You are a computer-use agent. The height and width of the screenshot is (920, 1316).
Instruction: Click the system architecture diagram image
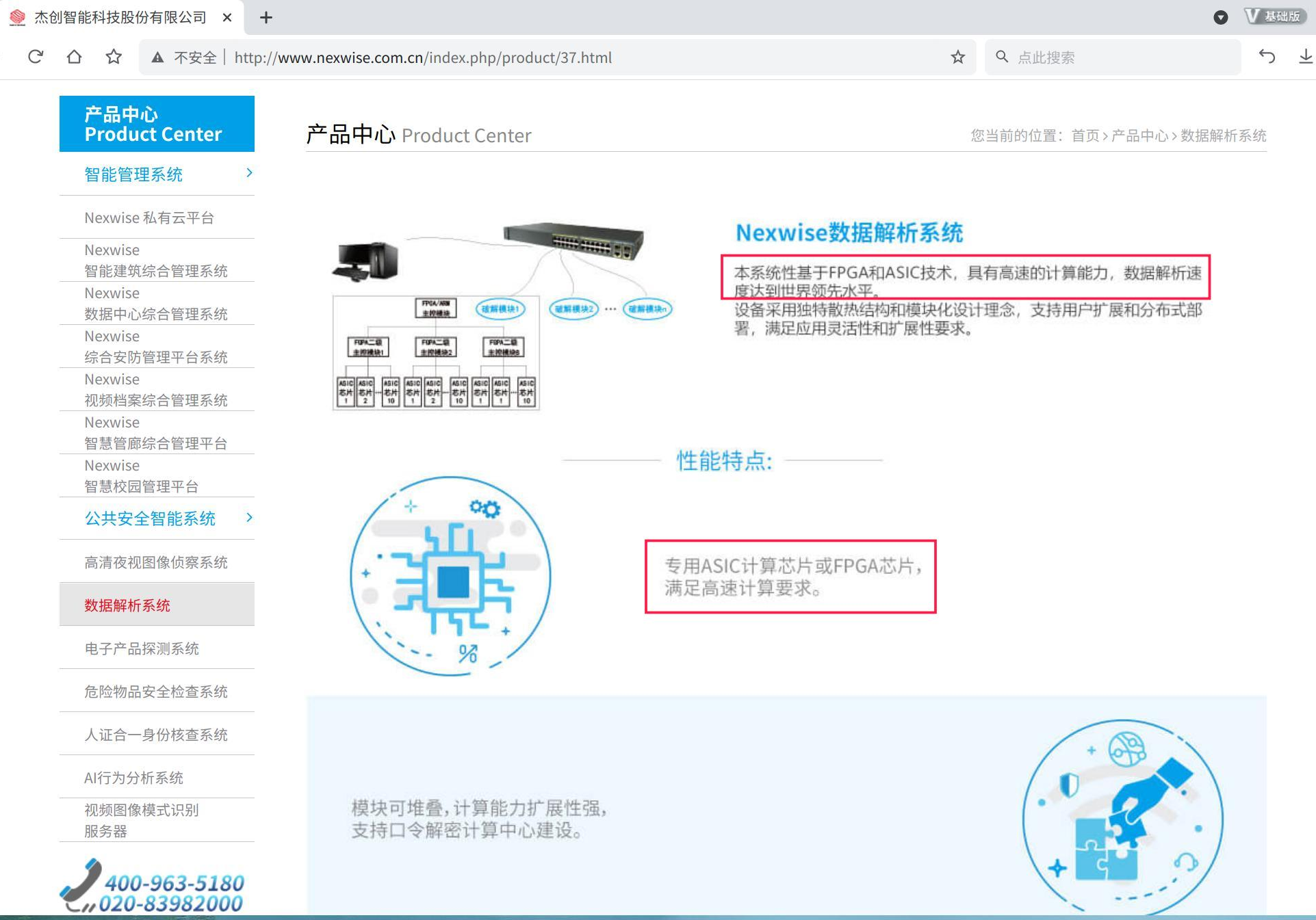(502, 315)
